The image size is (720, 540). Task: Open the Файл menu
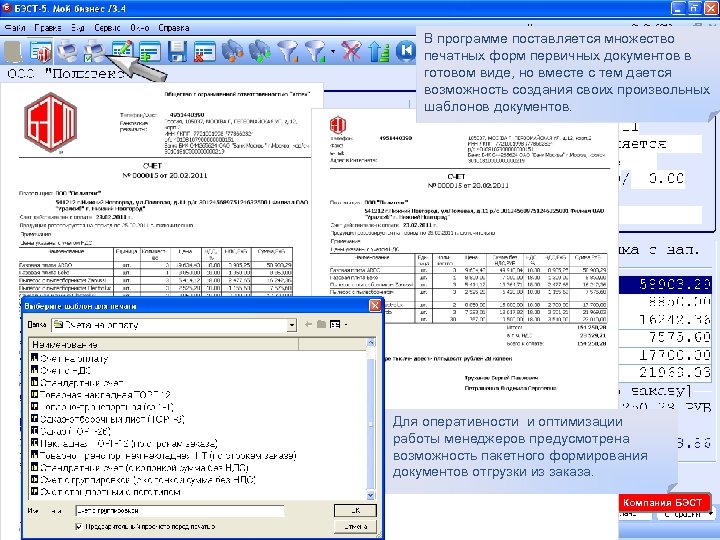click(15, 28)
